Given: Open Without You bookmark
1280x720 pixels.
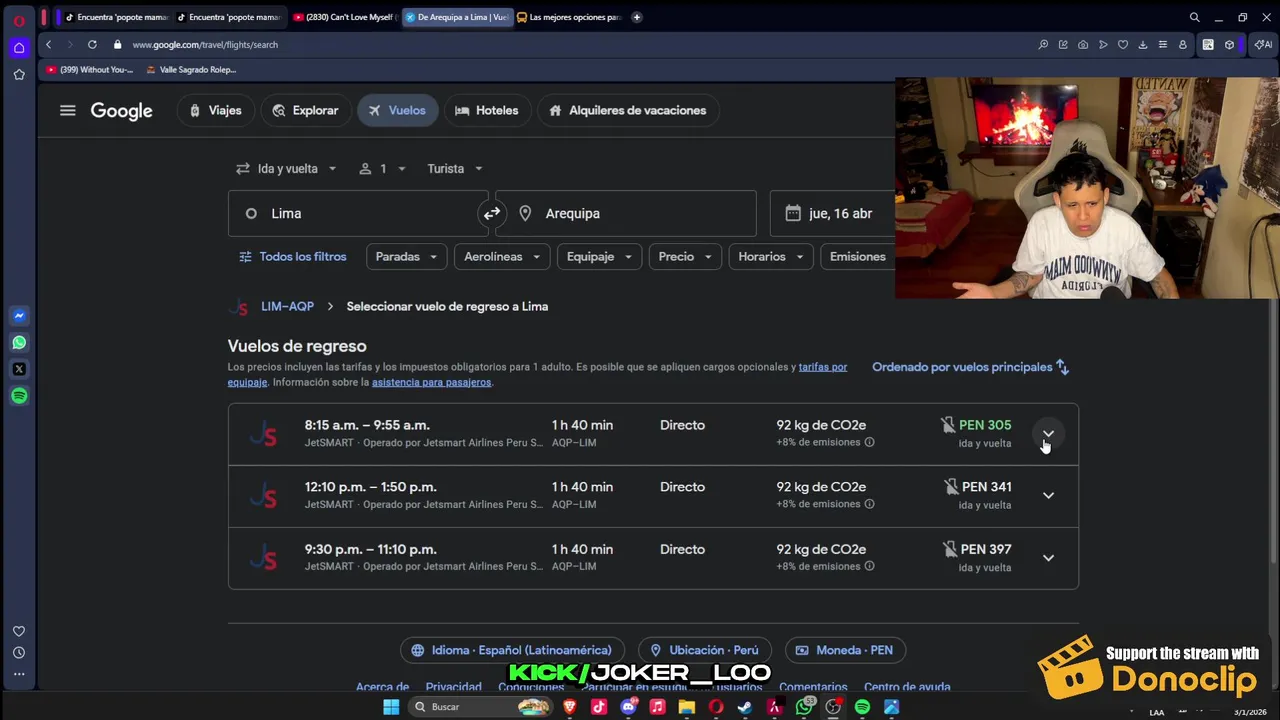Looking at the screenshot, I should coord(90,70).
